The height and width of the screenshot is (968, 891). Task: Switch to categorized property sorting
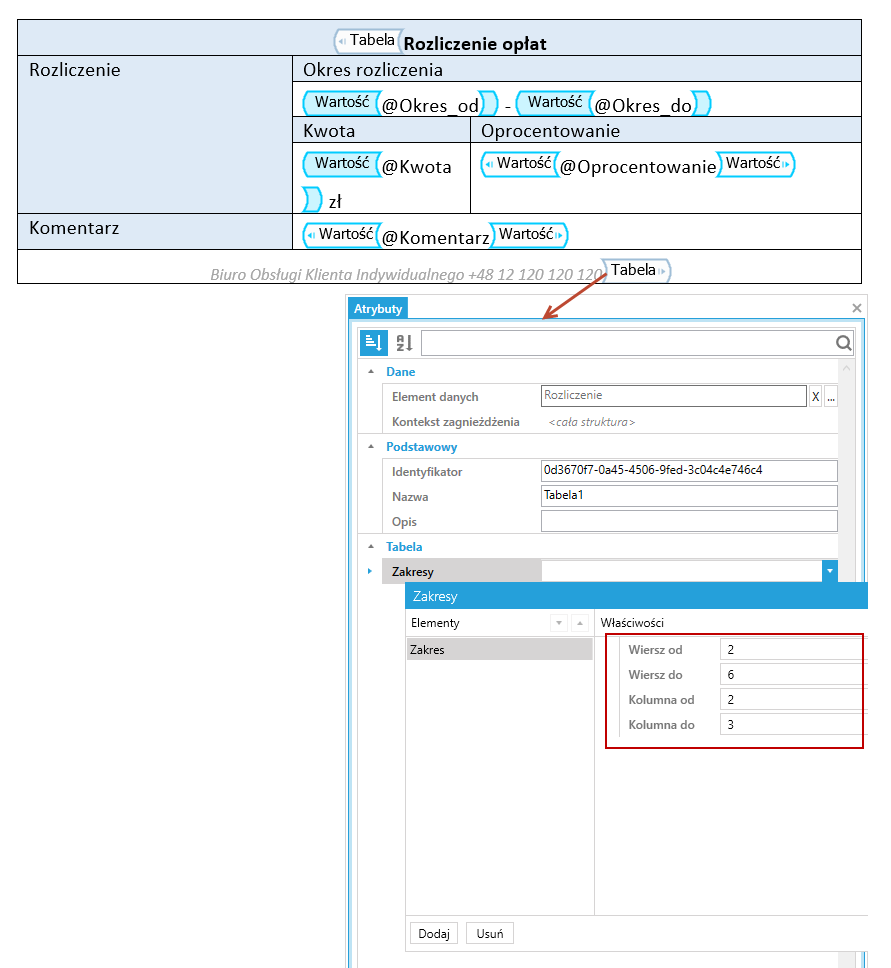[374, 343]
